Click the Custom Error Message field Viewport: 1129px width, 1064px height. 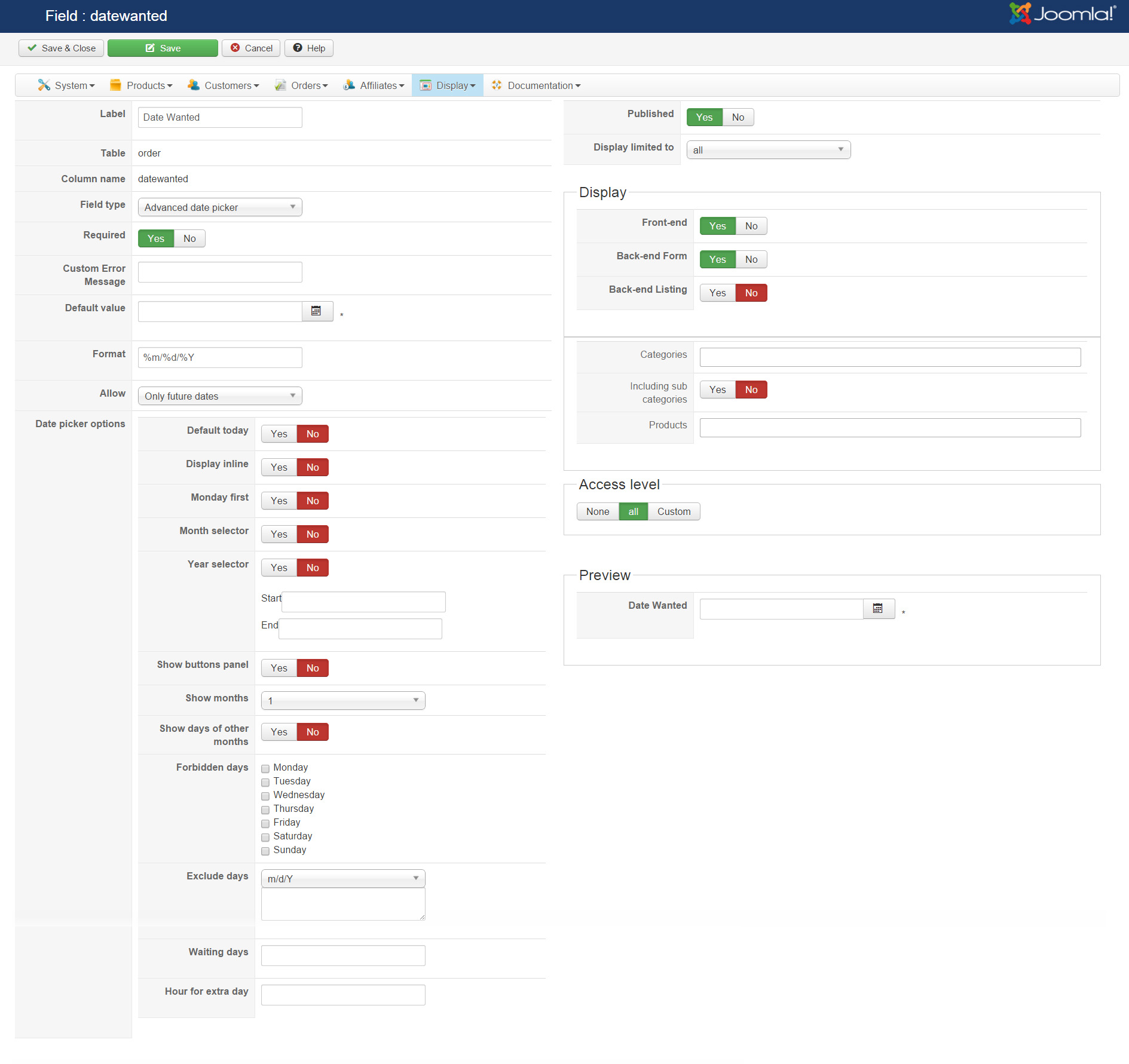(220, 272)
